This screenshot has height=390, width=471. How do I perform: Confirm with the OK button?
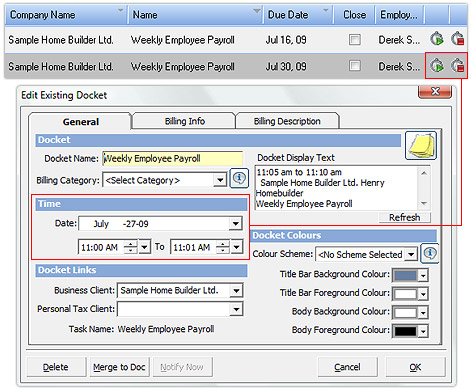coord(415,367)
